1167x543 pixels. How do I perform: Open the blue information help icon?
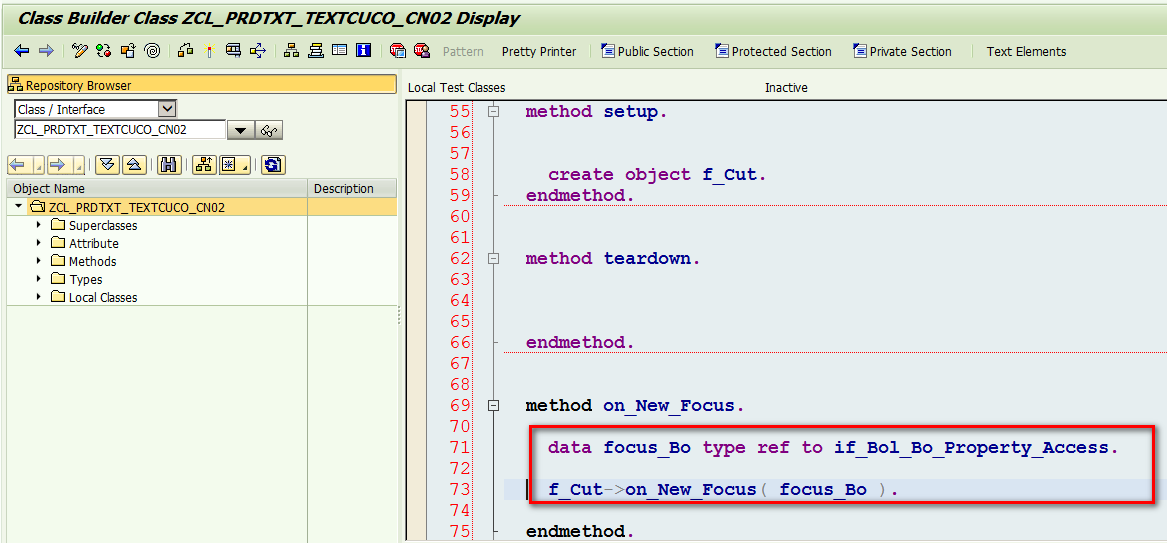(x=363, y=51)
